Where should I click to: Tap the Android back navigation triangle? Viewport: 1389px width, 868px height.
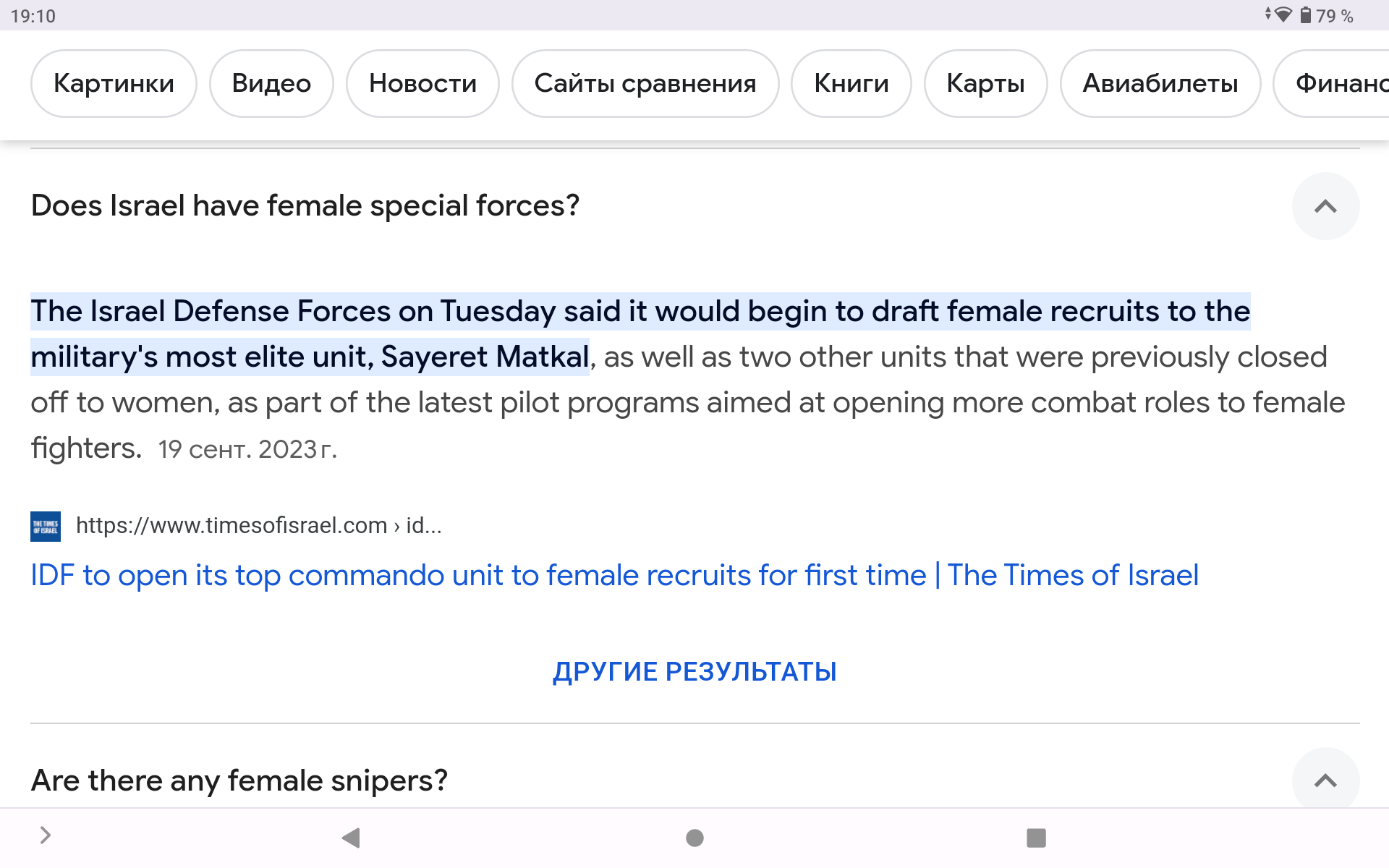pyautogui.click(x=351, y=838)
